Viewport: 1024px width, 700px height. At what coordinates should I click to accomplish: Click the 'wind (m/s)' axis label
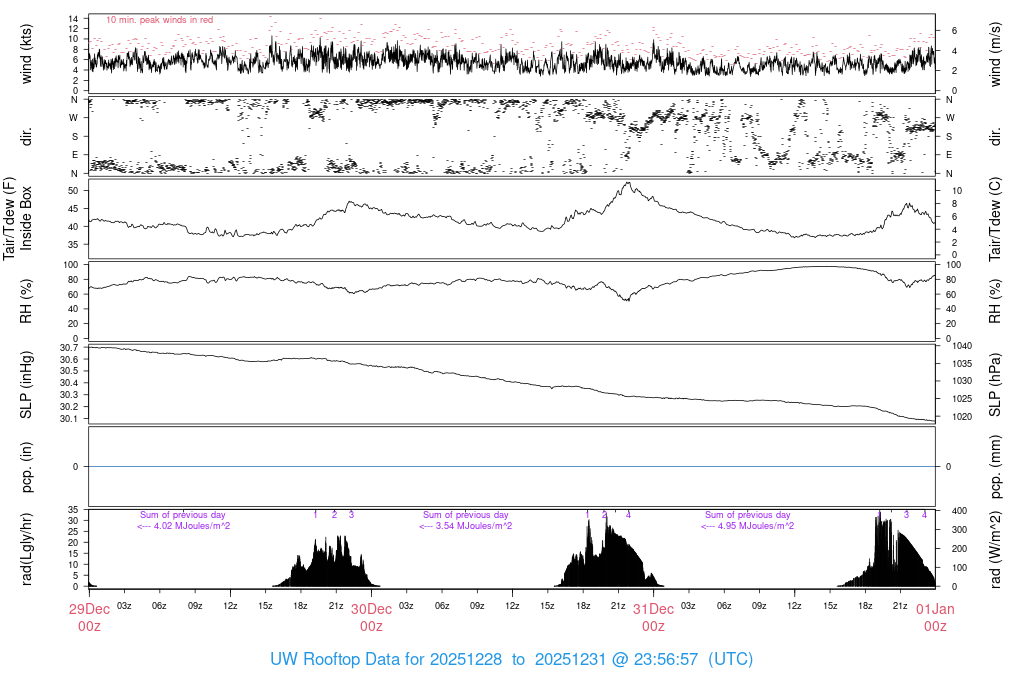(x=995, y=54)
